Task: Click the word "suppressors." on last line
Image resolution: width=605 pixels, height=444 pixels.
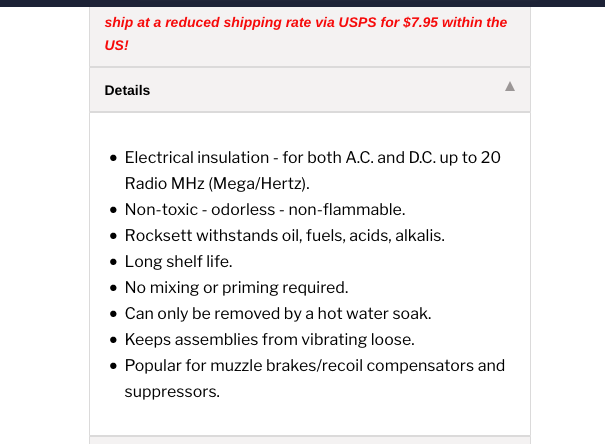Action: coord(172,392)
